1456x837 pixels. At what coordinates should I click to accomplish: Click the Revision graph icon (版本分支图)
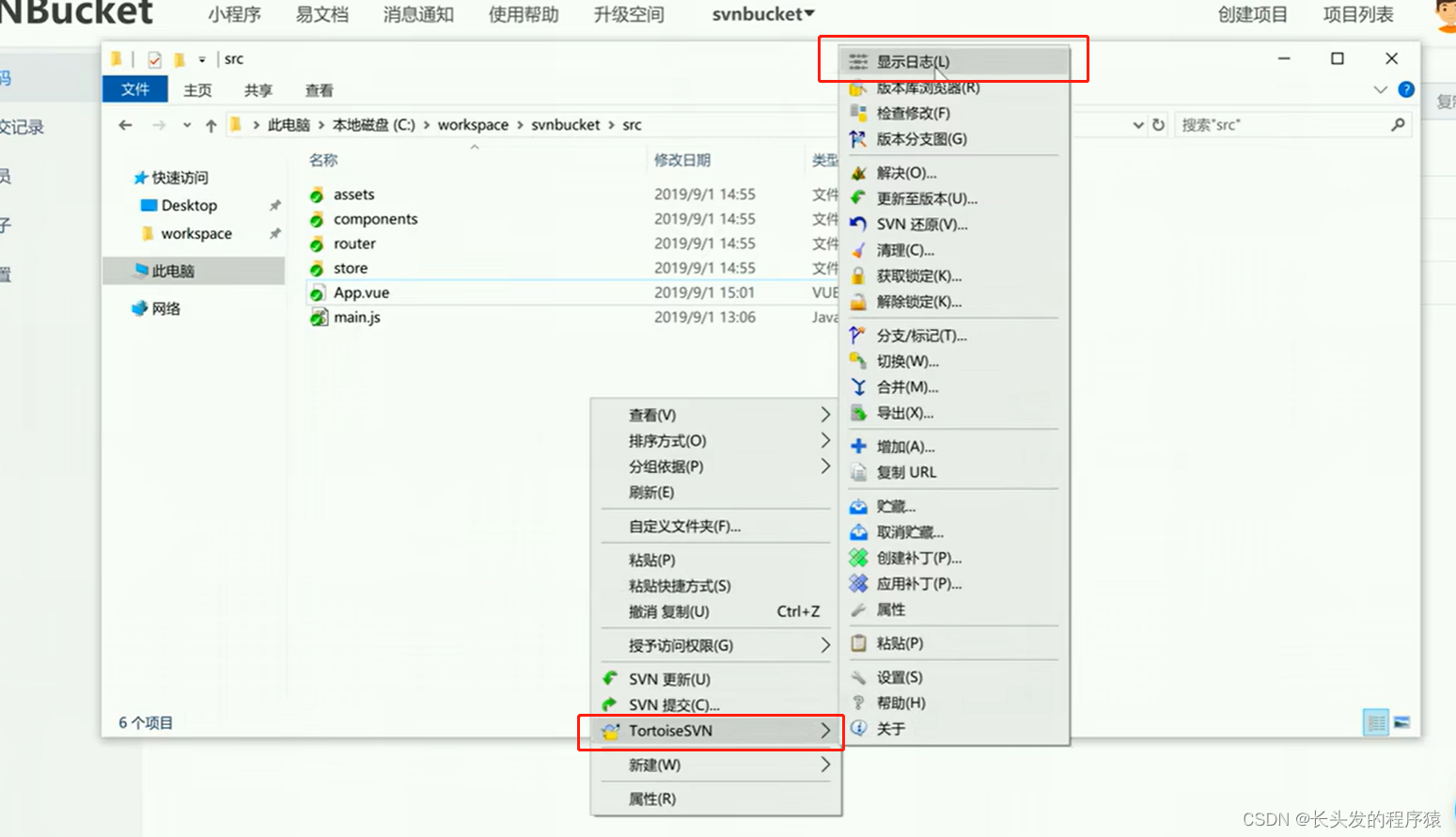click(x=858, y=139)
